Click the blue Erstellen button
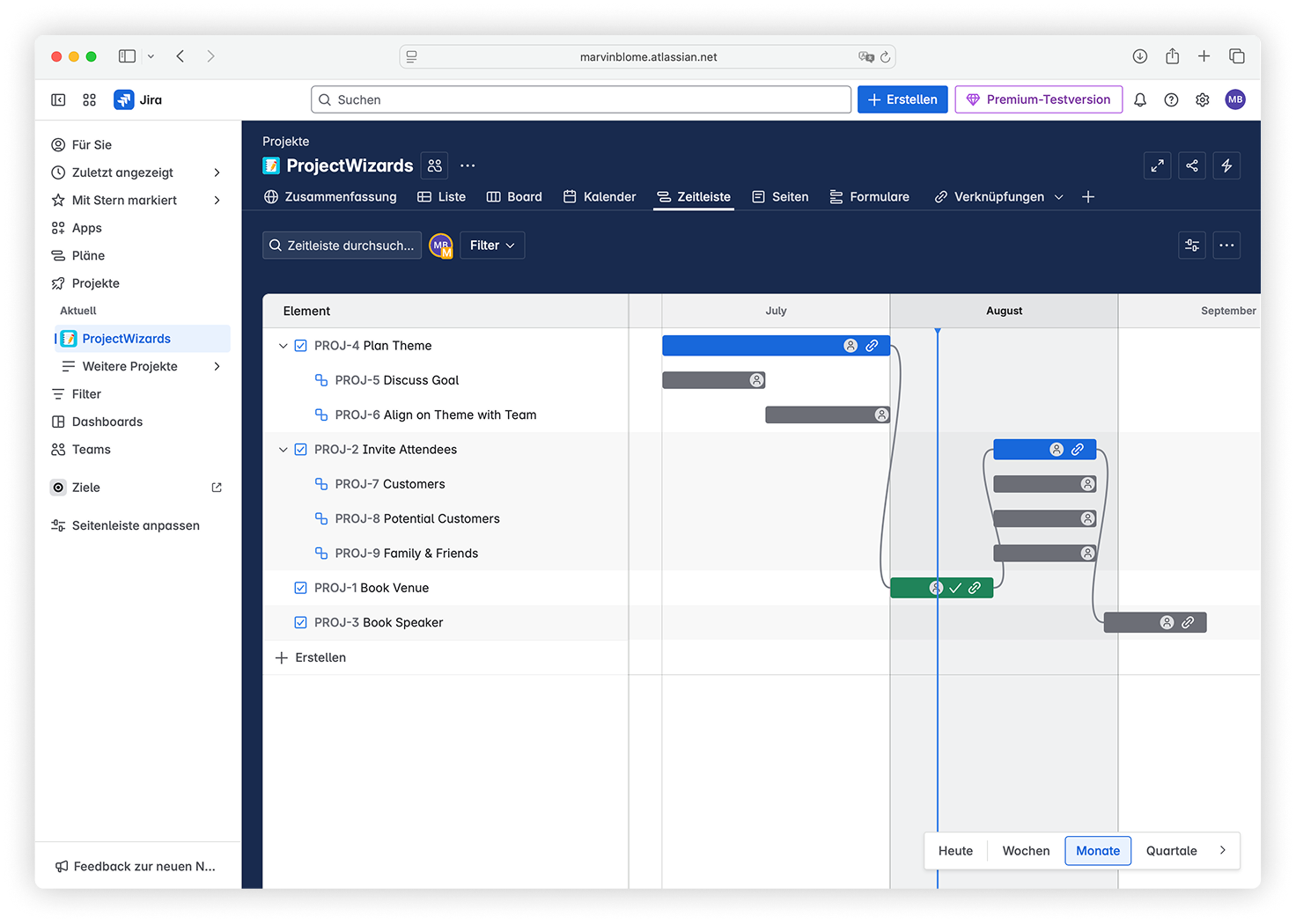The width and height of the screenshot is (1296, 924). click(x=902, y=99)
